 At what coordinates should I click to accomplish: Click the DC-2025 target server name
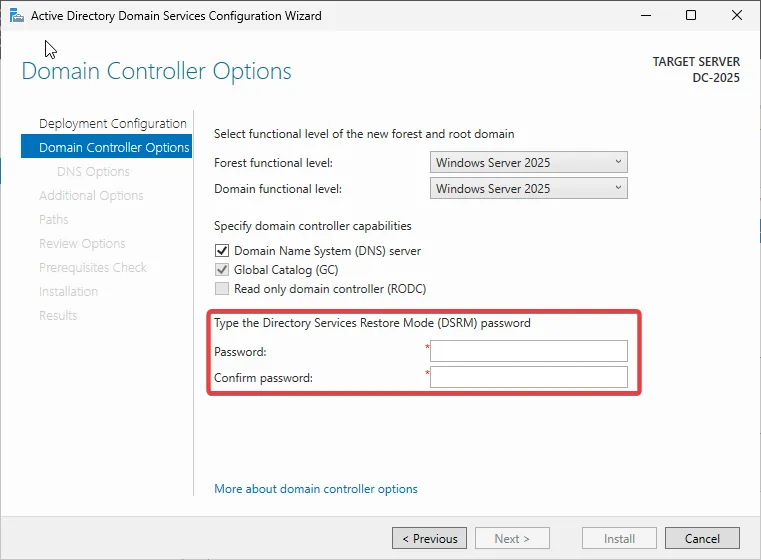[716, 78]
